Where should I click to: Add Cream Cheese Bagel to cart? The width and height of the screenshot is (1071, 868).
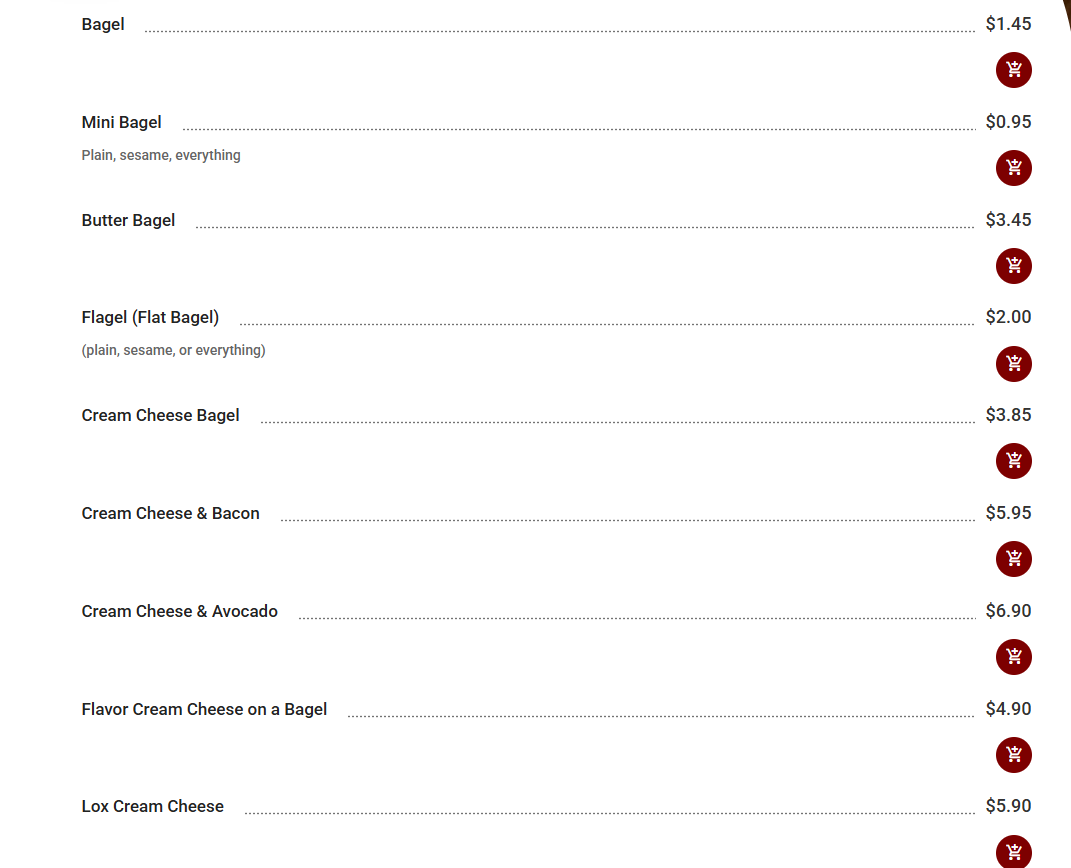tap(1013, 461)
